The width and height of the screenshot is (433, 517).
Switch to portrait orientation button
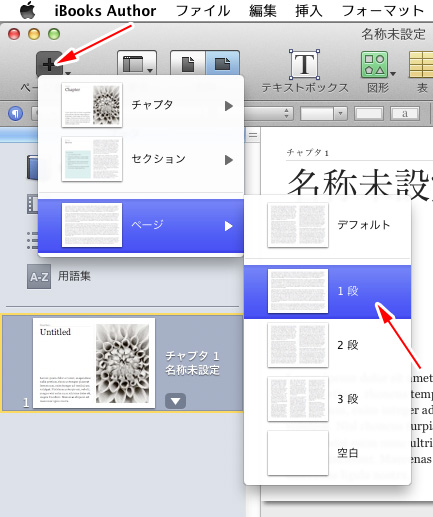(x=188, y=64)
